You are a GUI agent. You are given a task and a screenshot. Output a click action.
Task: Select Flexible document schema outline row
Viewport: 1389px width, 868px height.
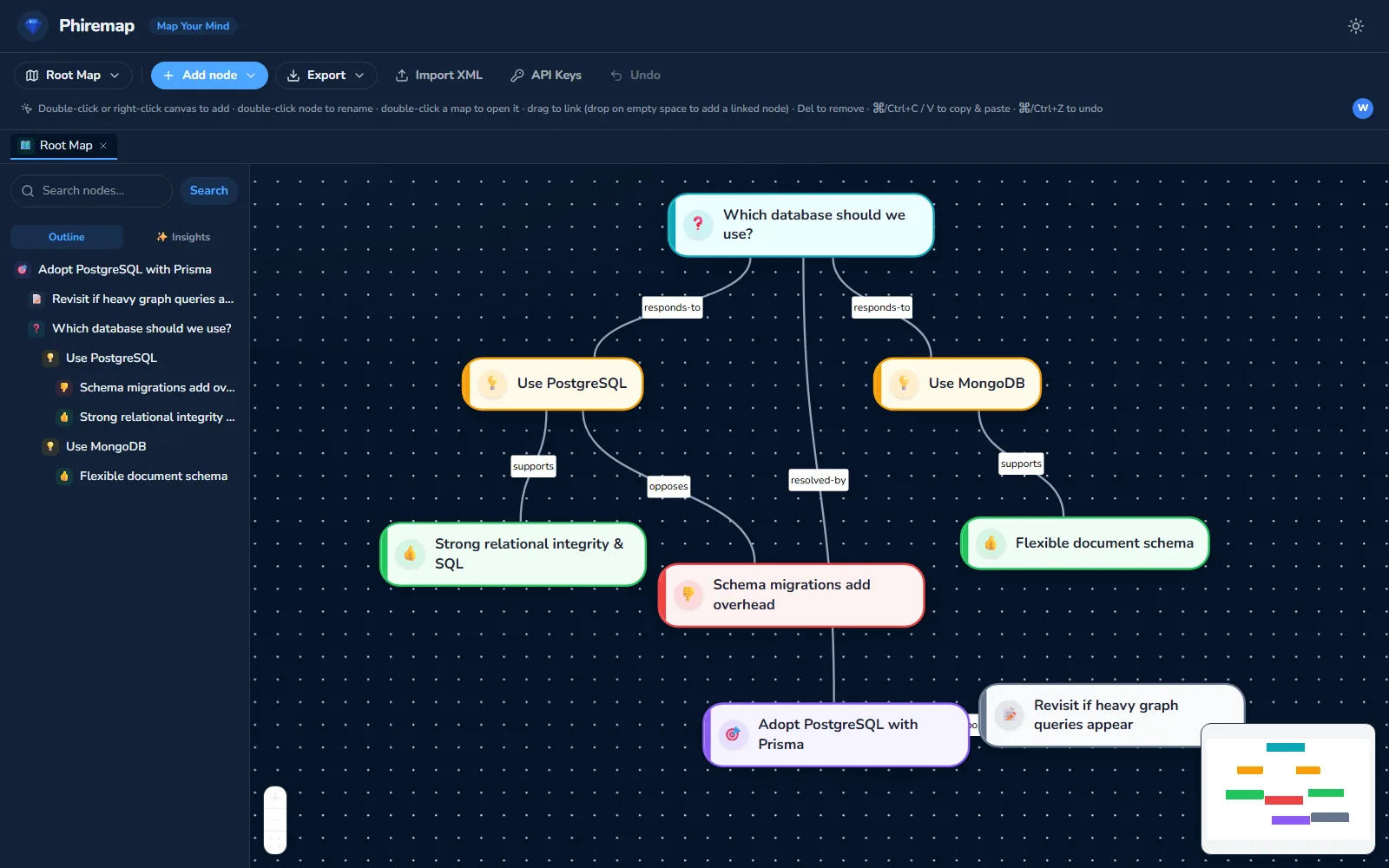click(x=146, y=477)
